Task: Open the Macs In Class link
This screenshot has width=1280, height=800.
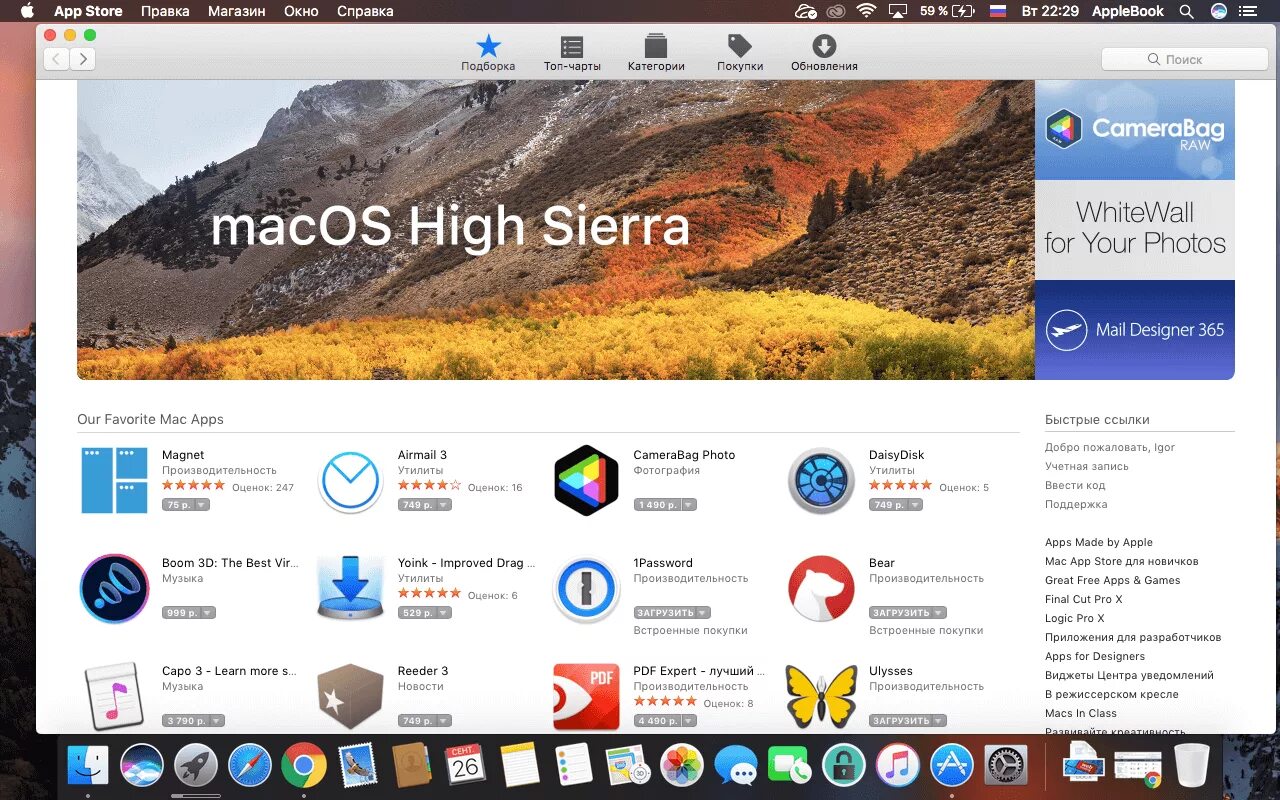Action: (1081, 714)
